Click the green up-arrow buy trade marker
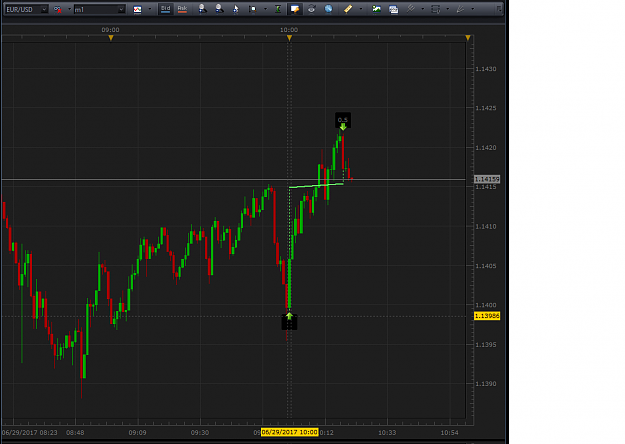This screenshot has height=444, width=625. coord(289,316)
